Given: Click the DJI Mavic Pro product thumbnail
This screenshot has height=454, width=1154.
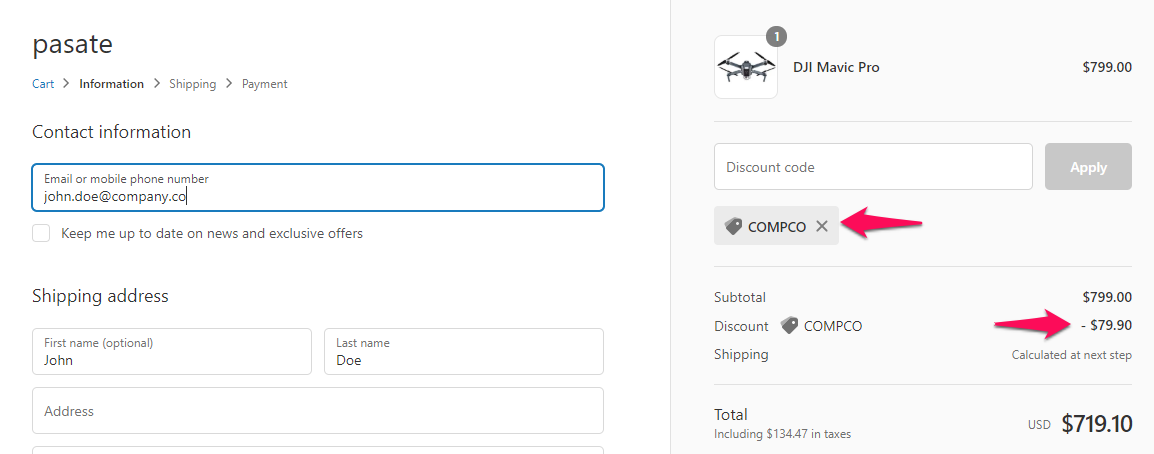Looking at the screenshot, I should pos(745,68).
